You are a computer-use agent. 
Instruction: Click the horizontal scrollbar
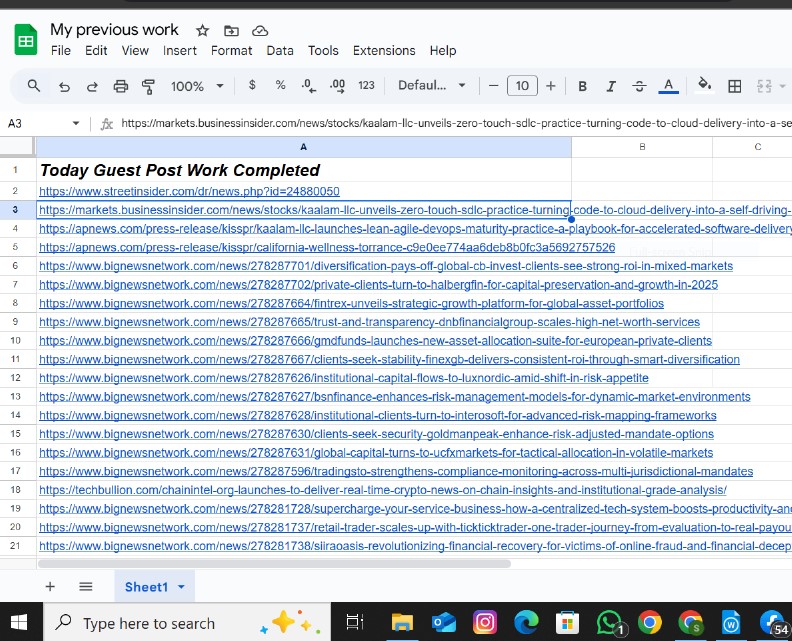coord(274,564)
